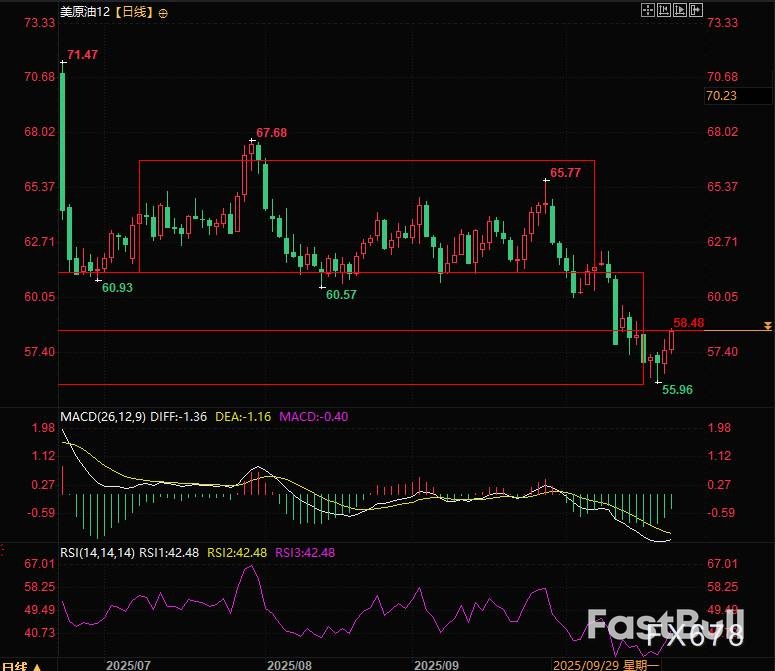This screenshot has width=775, height=671.
Task: Click the 55.96 low price label
Action: click(677, 389)
